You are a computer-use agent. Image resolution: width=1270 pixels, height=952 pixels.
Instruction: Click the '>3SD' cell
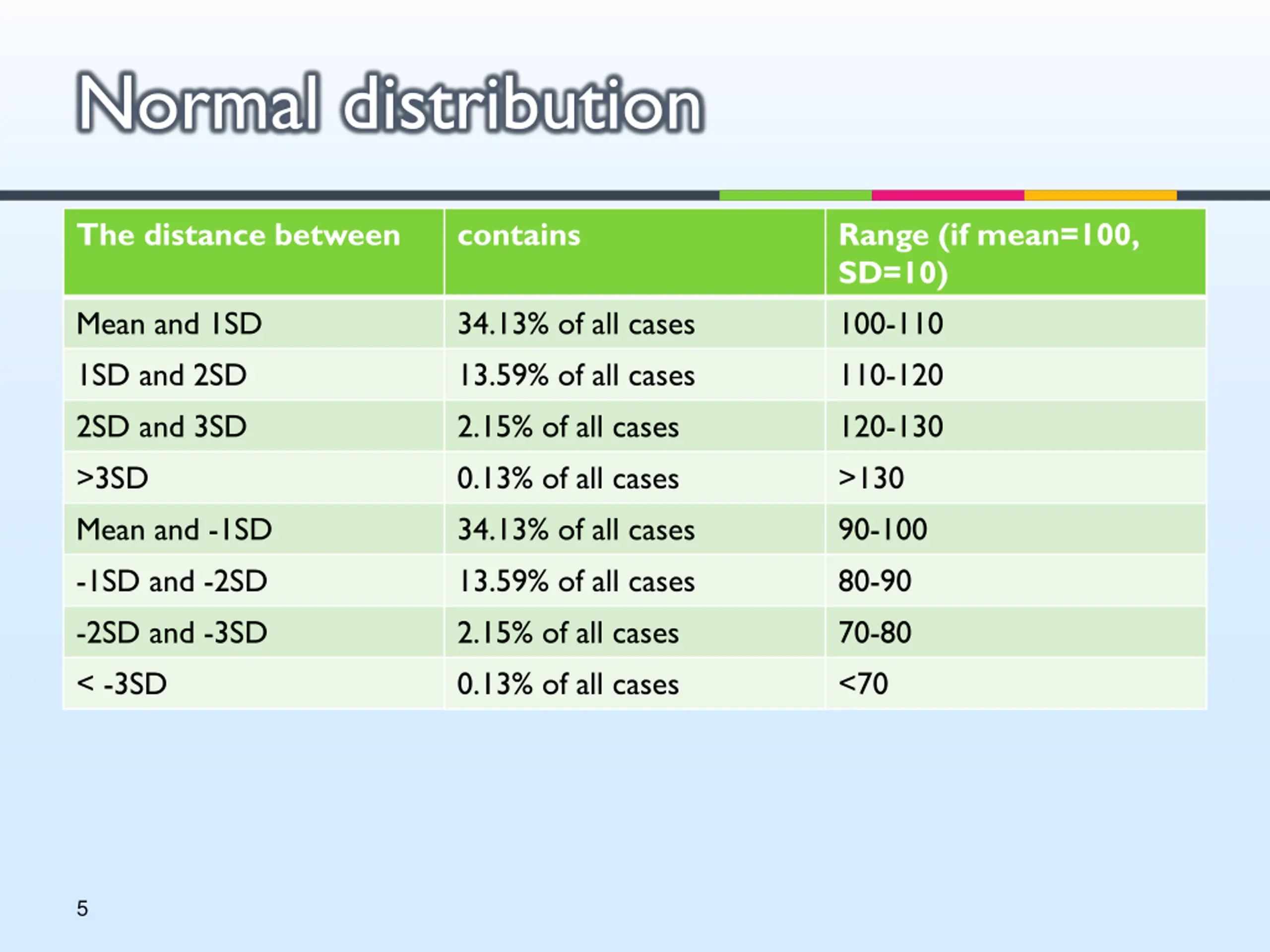pyautogui.click(x=254, y=477)
